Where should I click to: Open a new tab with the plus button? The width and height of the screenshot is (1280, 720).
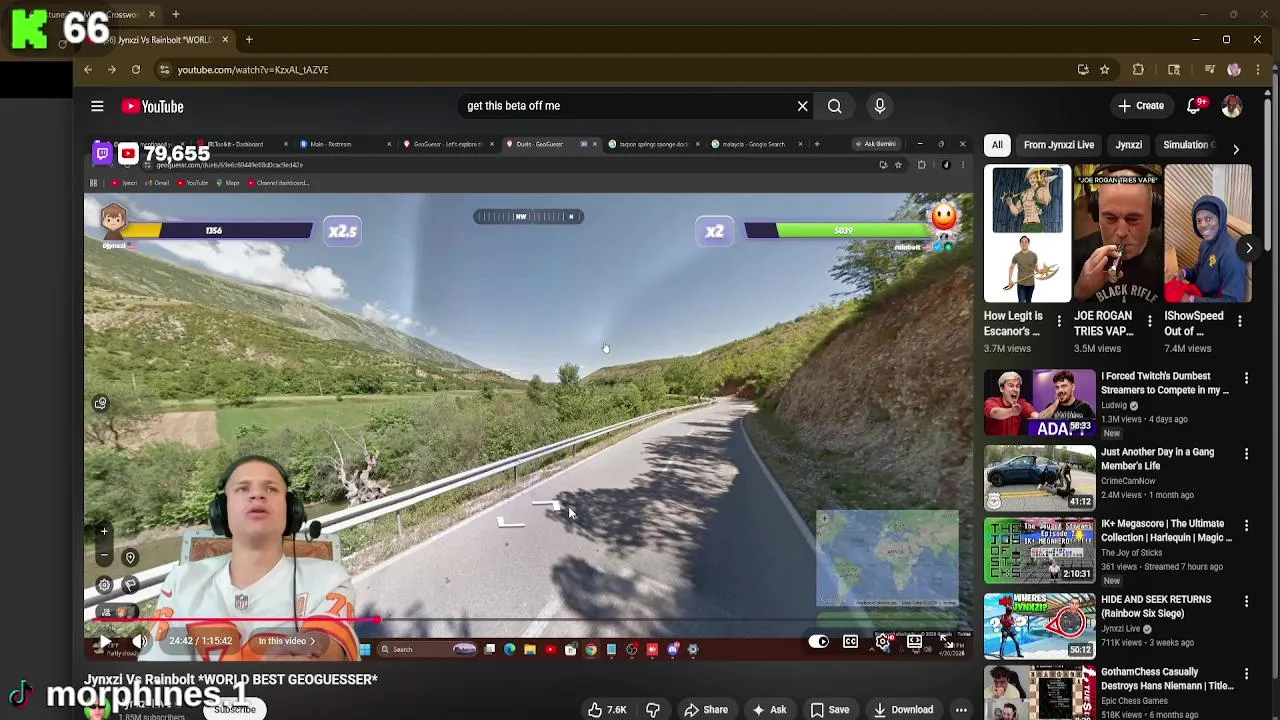[249, 40]
